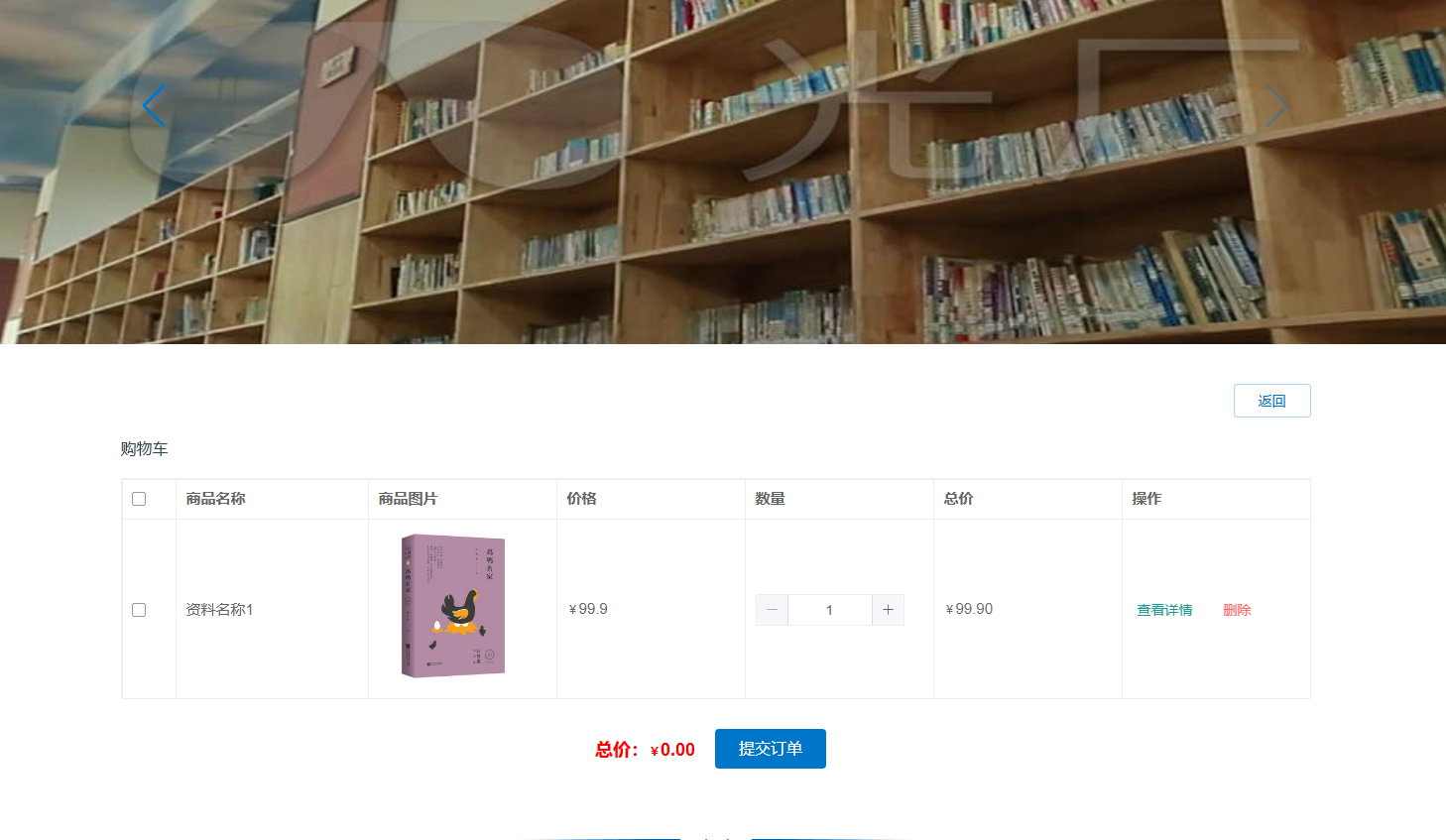Click the 返回 button
This screenshot has width=1446, height=840.
[1271, 401]
